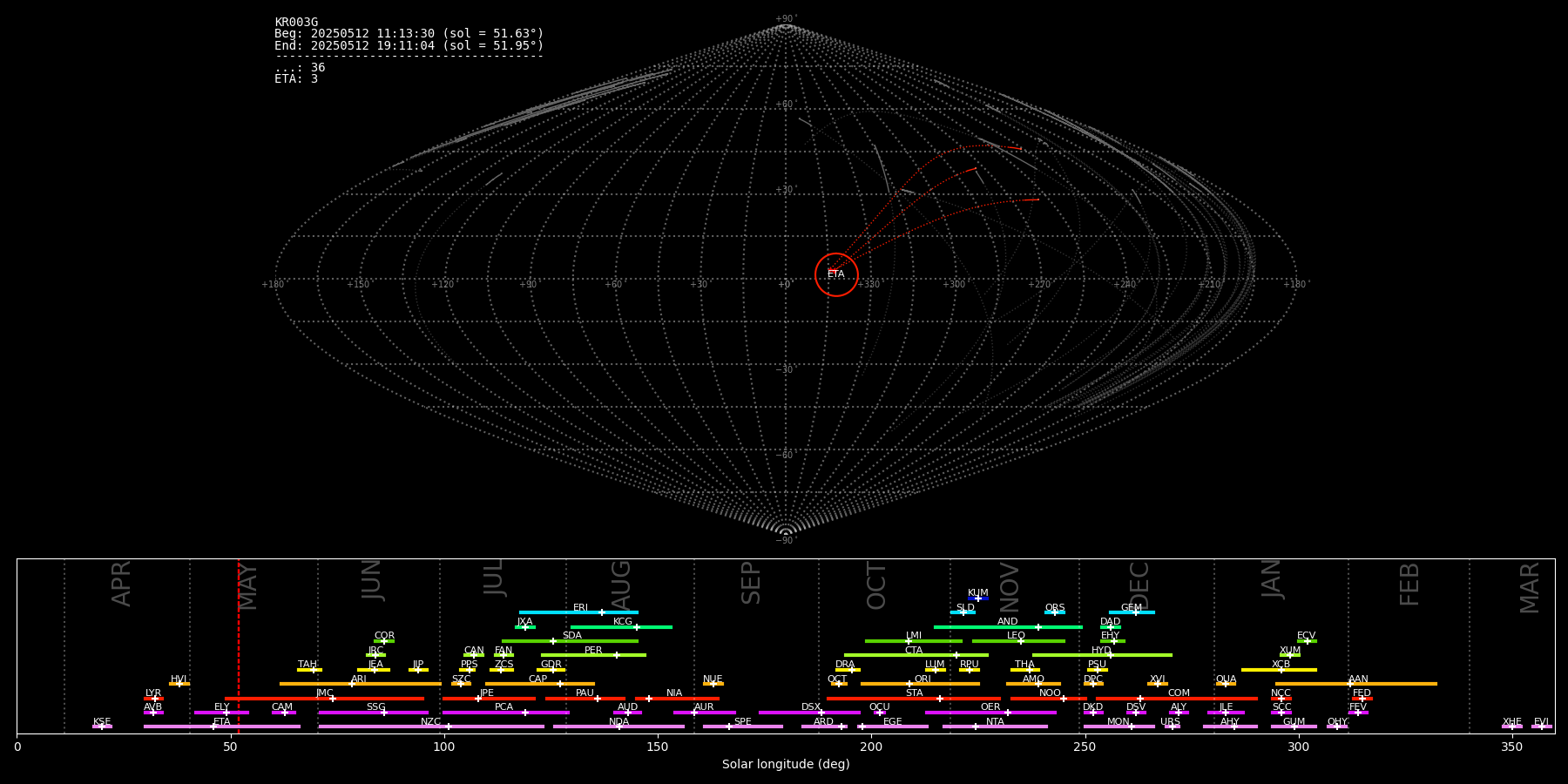This screenshot has height=784, width=1568.
Task: Select the ELY shower label
Action: 222,707
